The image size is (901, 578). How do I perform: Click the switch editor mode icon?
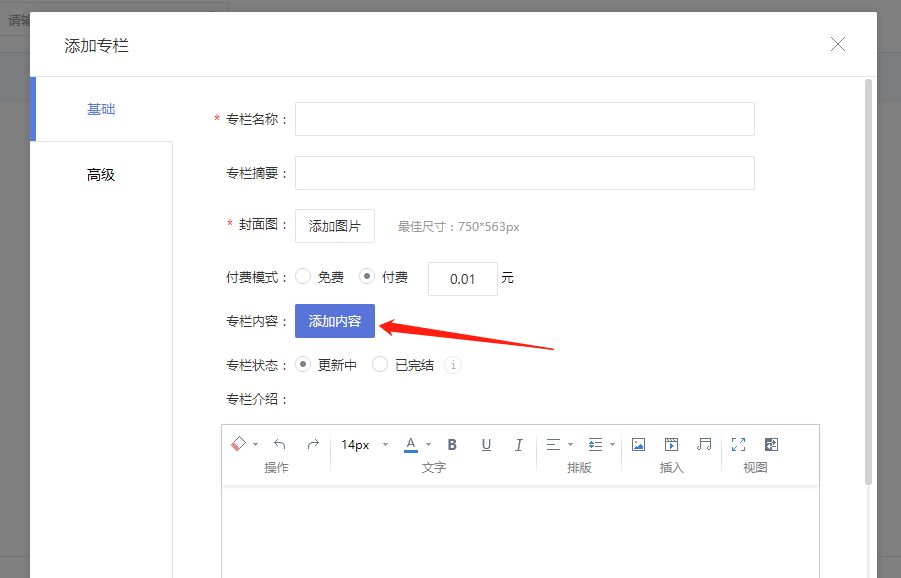pyautogui.click(x=771, y=444)
